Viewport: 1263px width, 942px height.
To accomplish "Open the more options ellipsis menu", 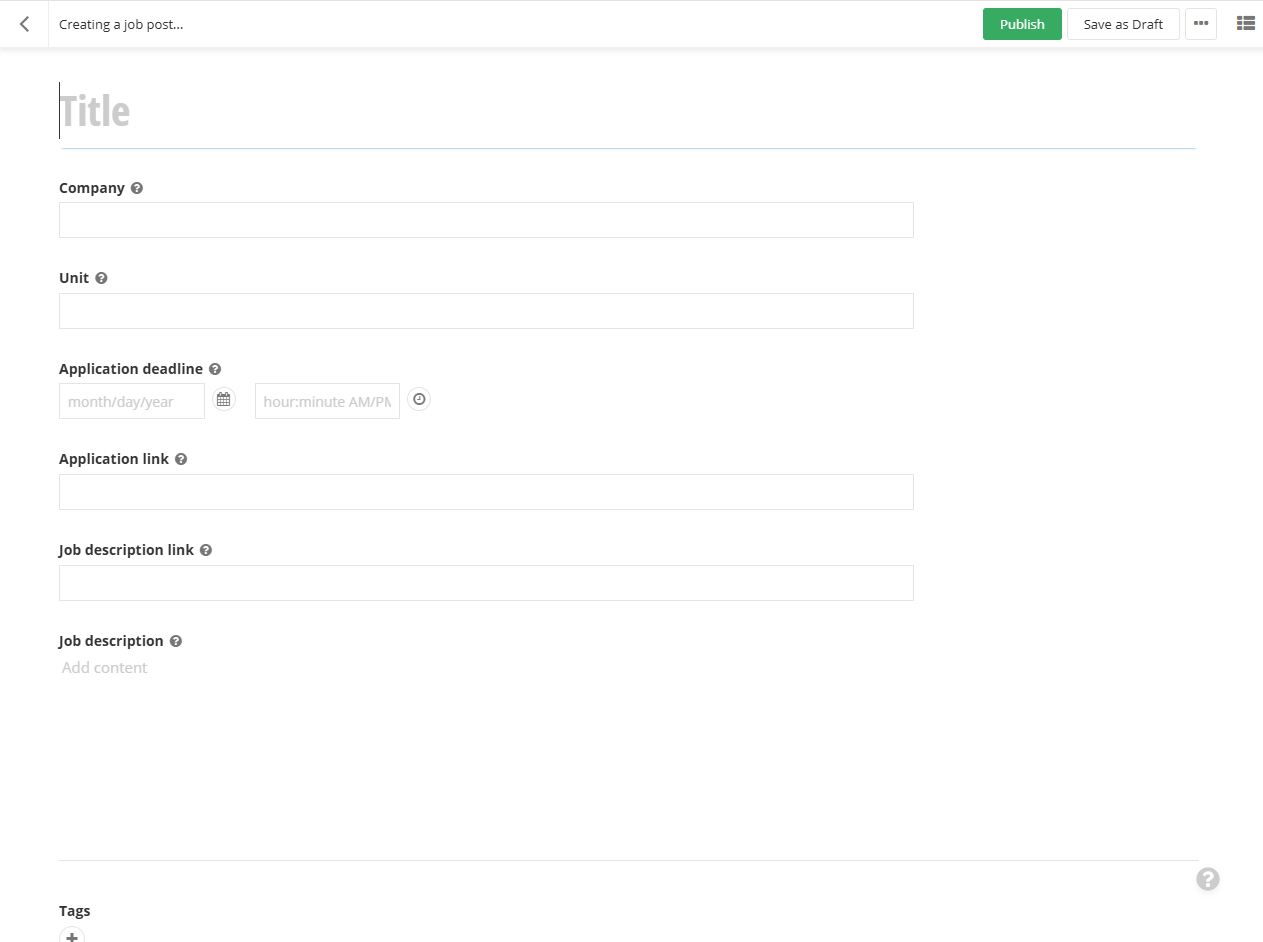I will tap(1200, 24).
